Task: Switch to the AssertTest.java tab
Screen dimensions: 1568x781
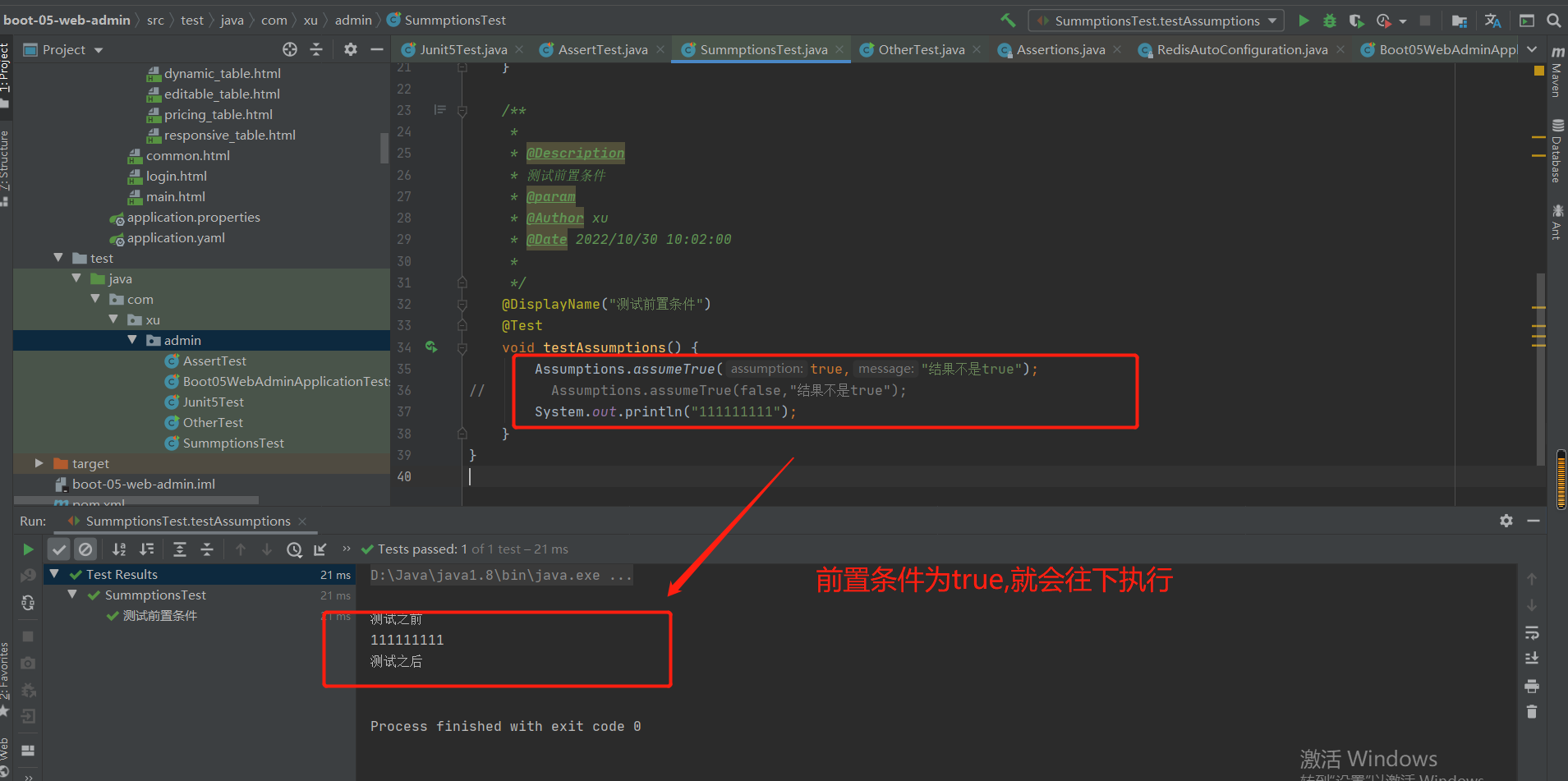Action: pyautogui.click(x=602, y=49)
